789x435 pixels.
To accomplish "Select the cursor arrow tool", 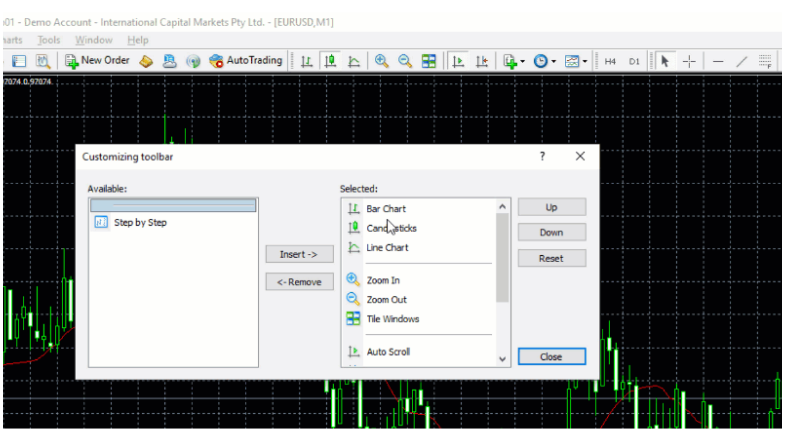I will [665, 61].
